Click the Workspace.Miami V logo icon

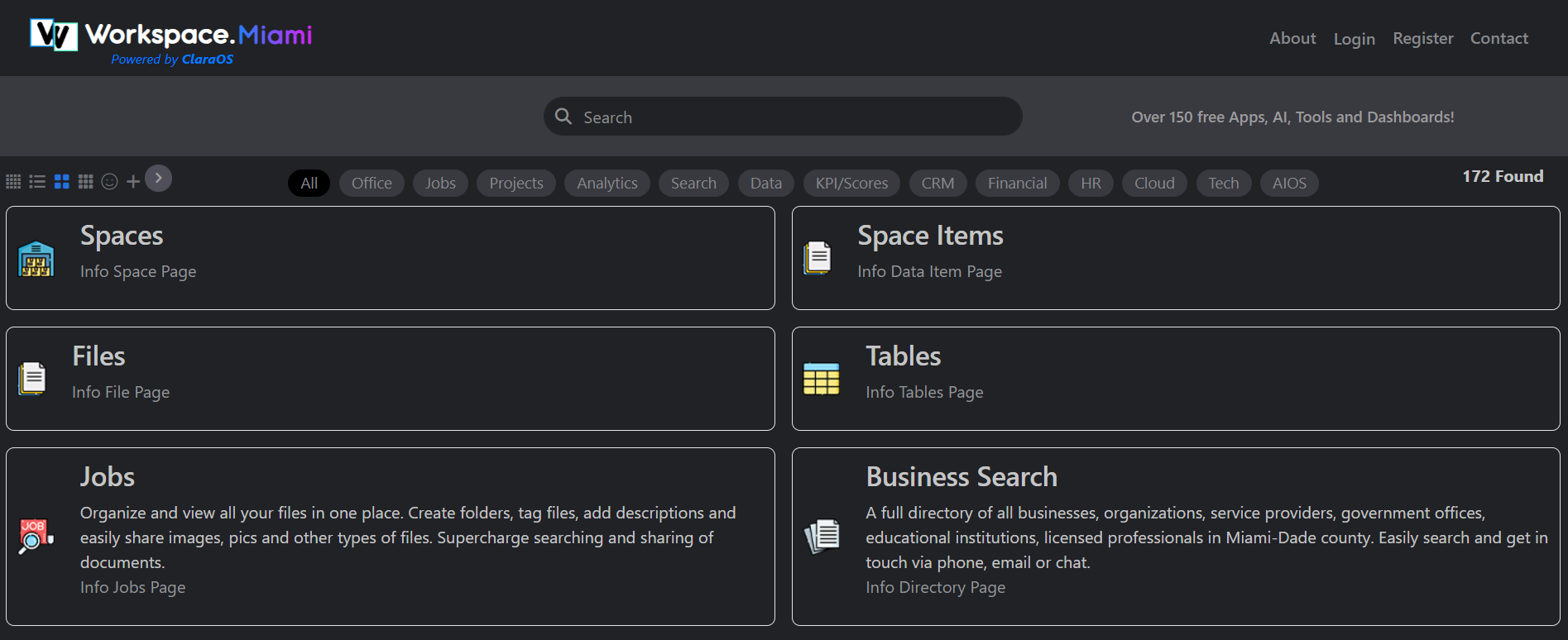click(x=54, y=35)
